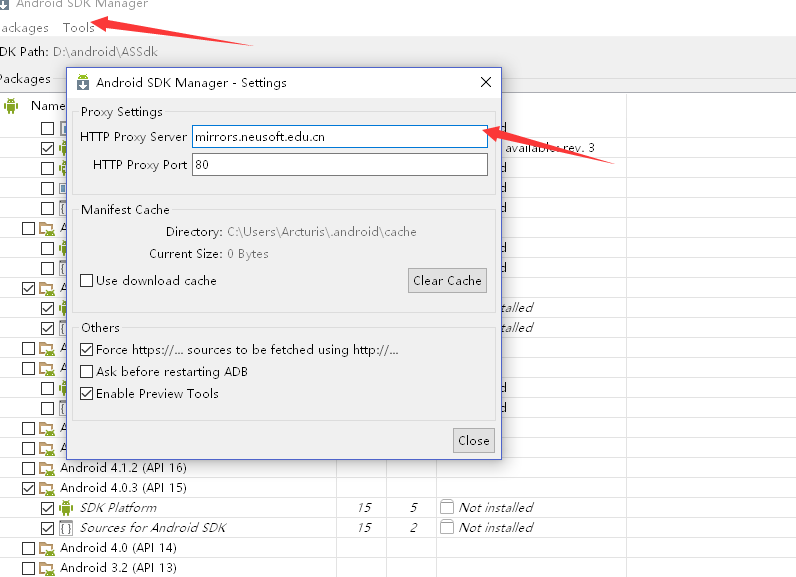Click the revision value 5 in SDK Platform row
Image resolution: width=796 pixels, height=577 pixels.
coord(414,507)
